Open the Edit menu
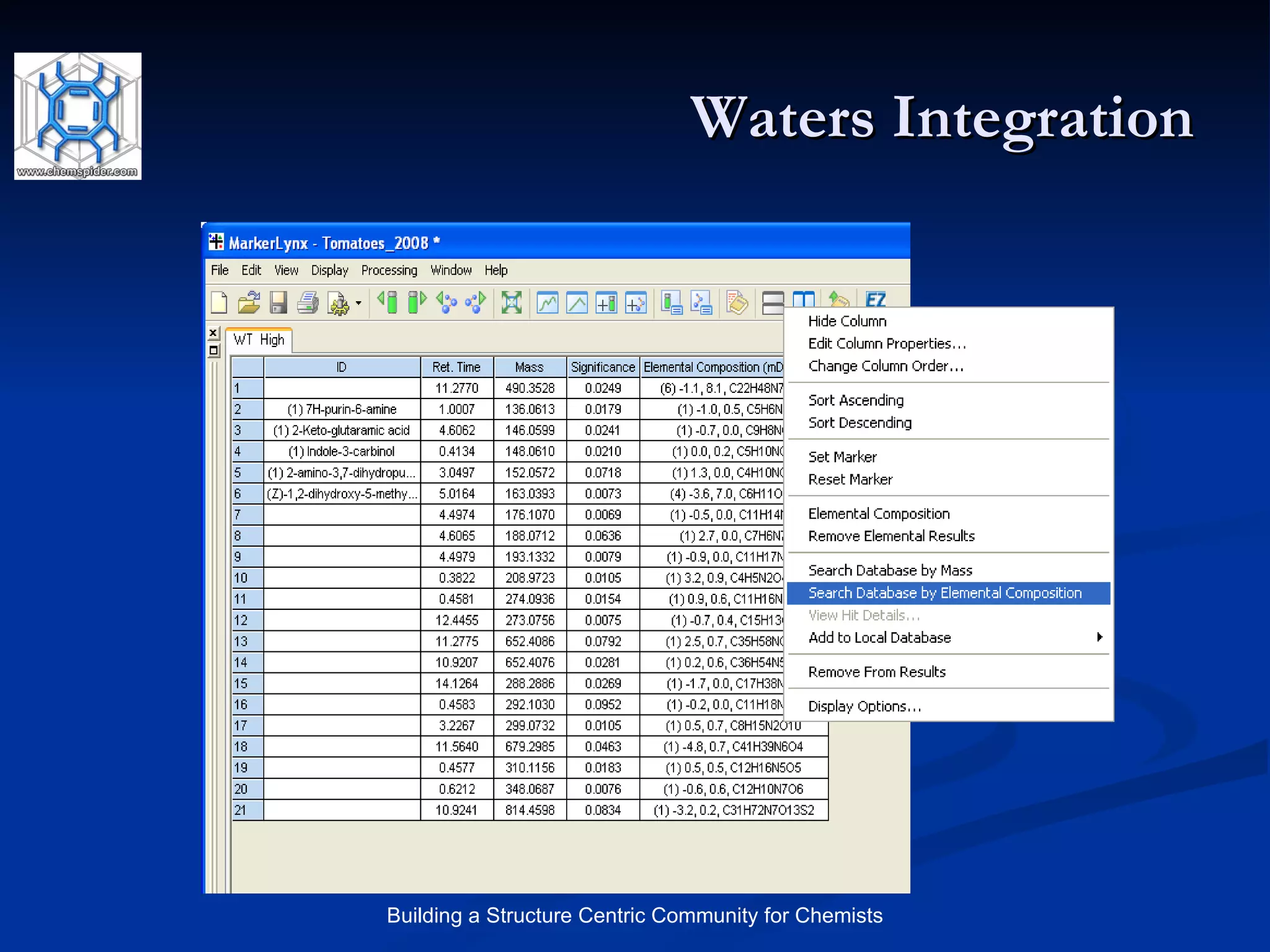1270x952 pixels. pyautogui.click(x=251, y=270)
